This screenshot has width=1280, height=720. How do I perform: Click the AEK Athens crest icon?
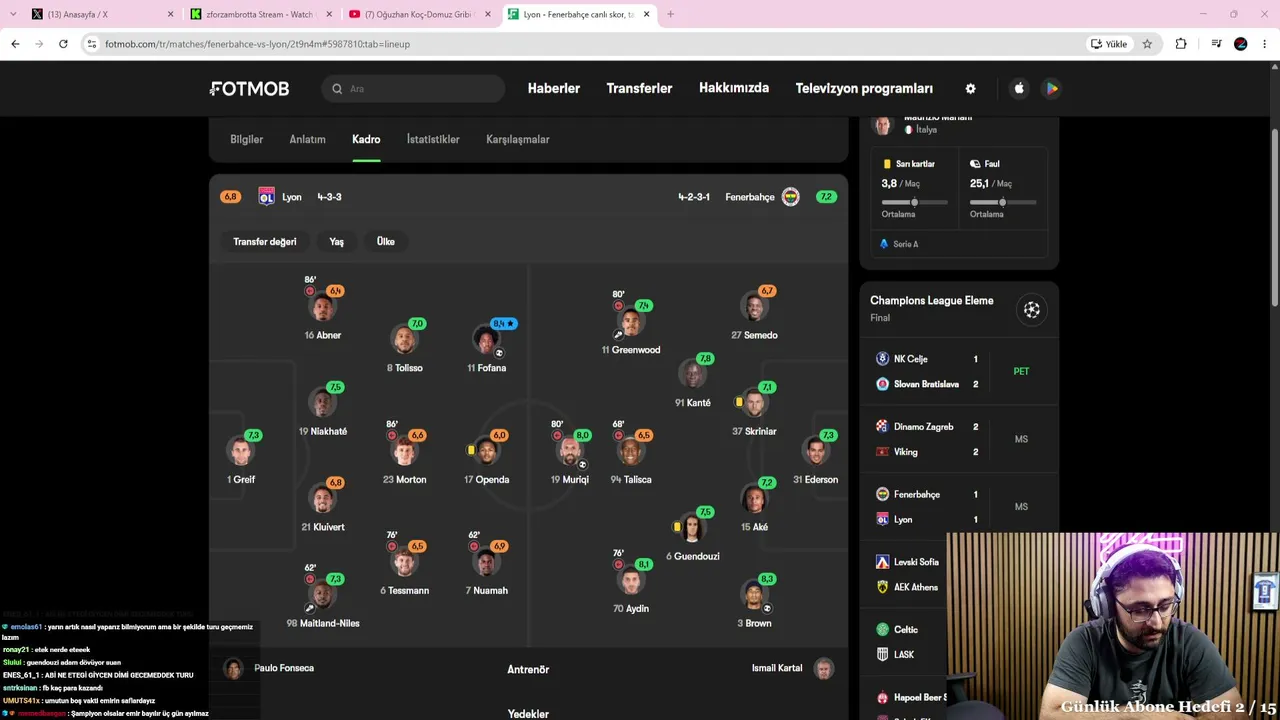[882, 587]
